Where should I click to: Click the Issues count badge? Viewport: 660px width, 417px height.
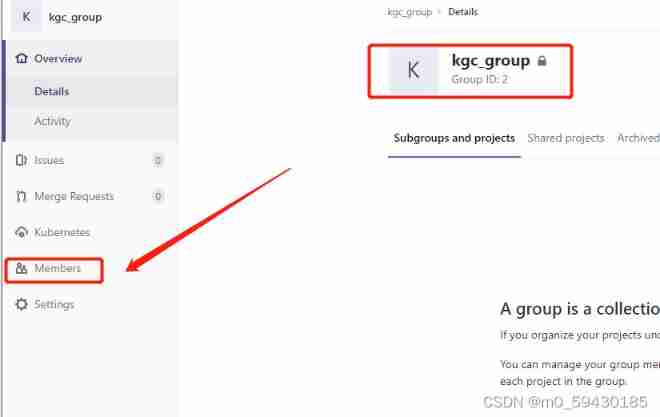[x=158, y=160]
